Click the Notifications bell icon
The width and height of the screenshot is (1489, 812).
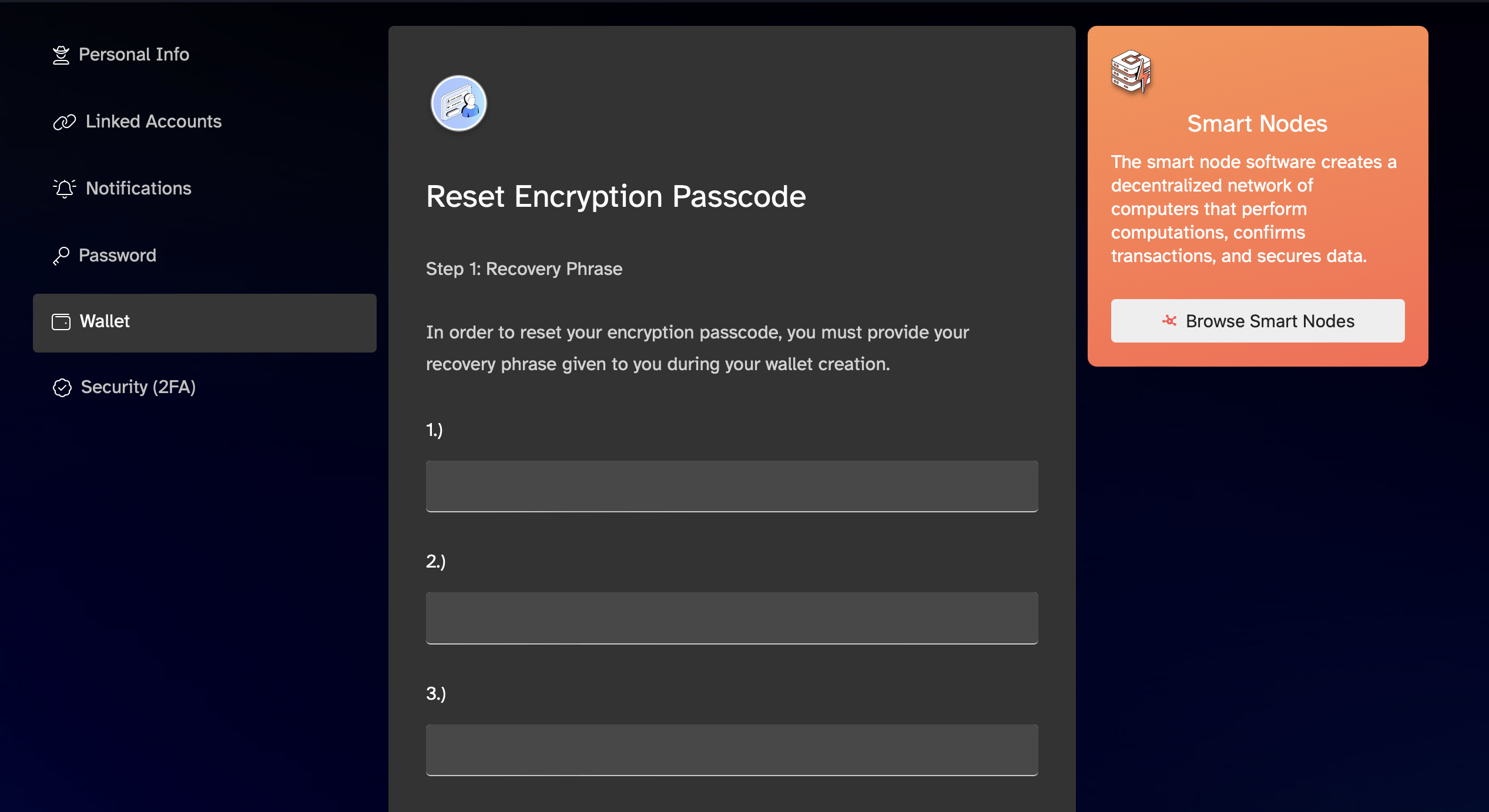[x=65, y=189]
